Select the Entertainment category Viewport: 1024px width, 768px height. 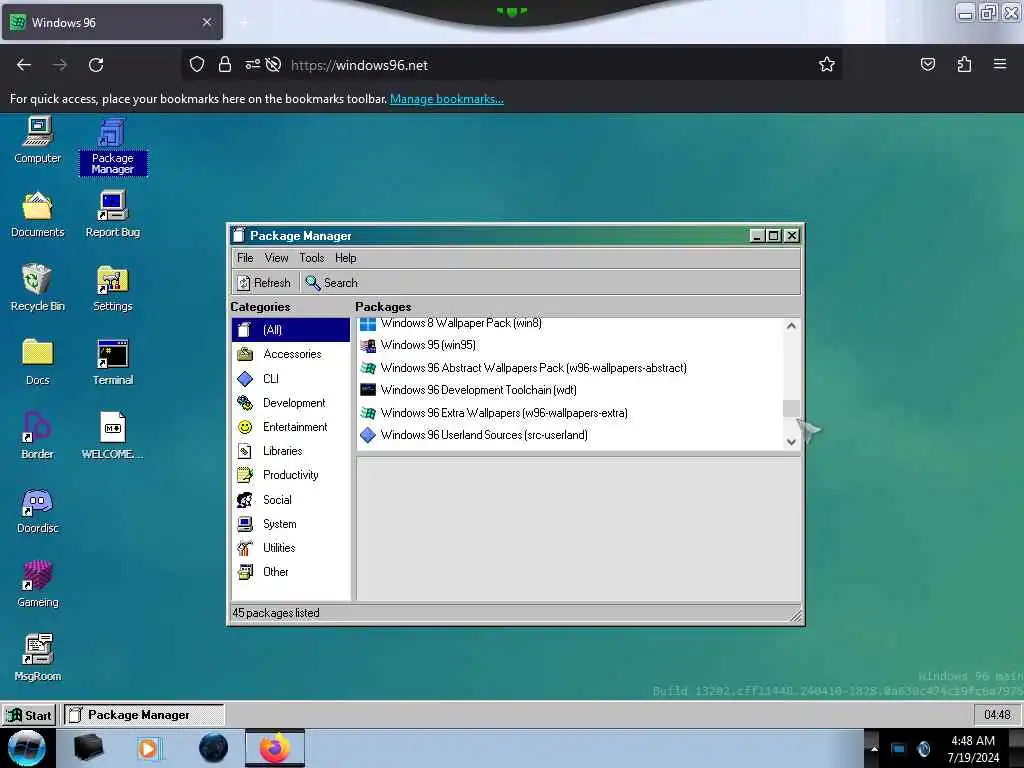291,427
